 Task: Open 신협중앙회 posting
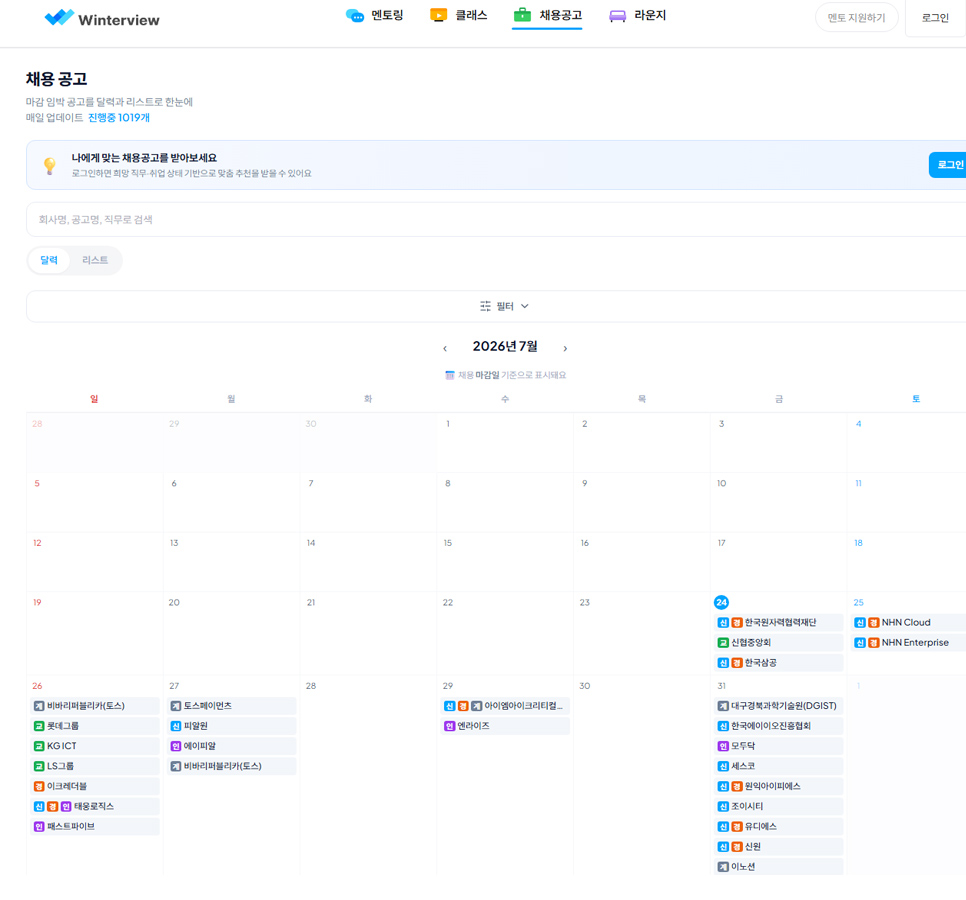[778, 643]
